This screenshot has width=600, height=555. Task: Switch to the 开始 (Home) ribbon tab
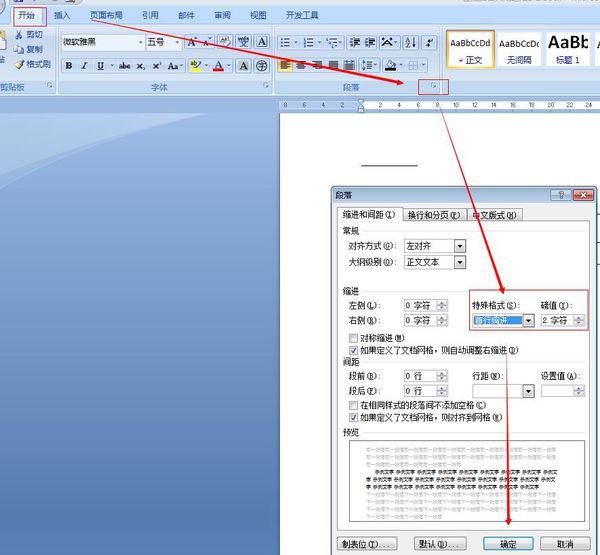click(x=26, y=16)
